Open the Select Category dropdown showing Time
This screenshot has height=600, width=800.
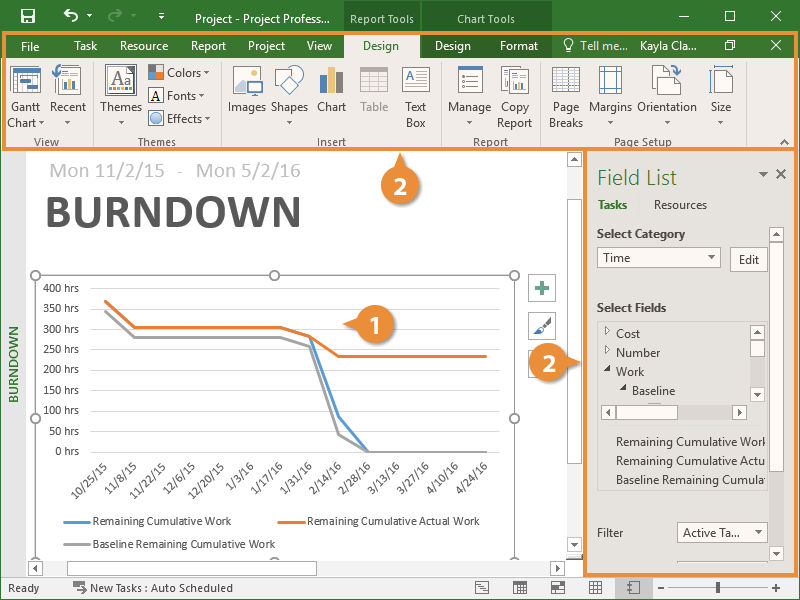(658, 258)
